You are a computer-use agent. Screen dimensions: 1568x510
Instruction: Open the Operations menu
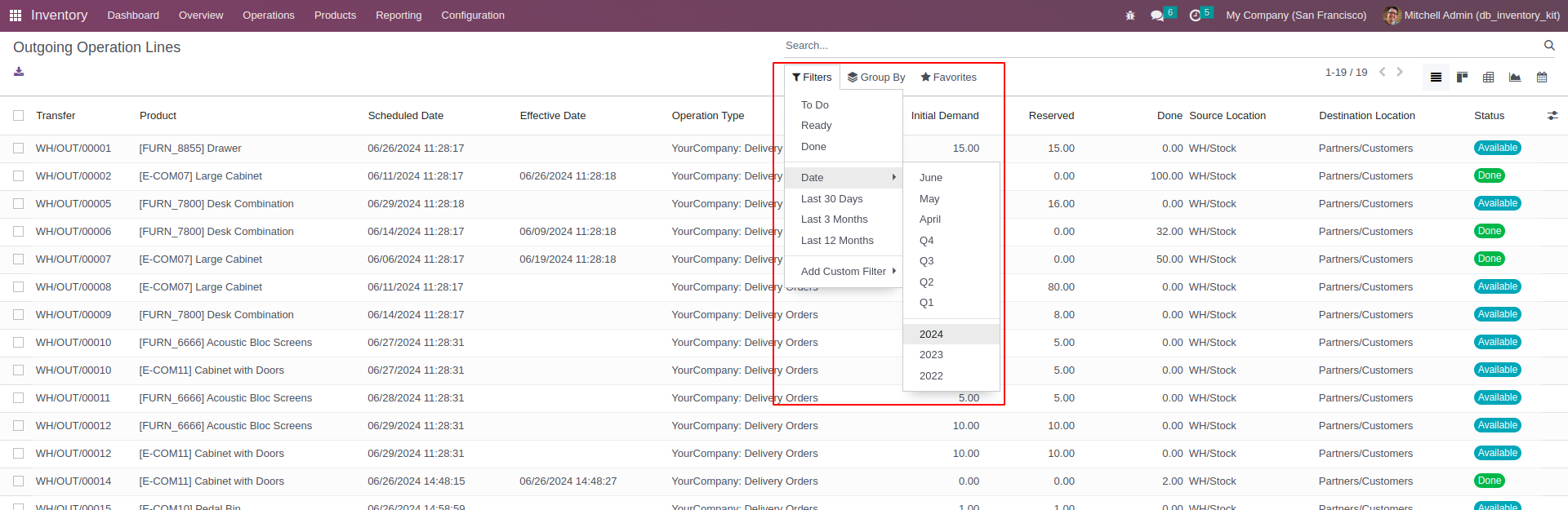(x=269, y=16)
